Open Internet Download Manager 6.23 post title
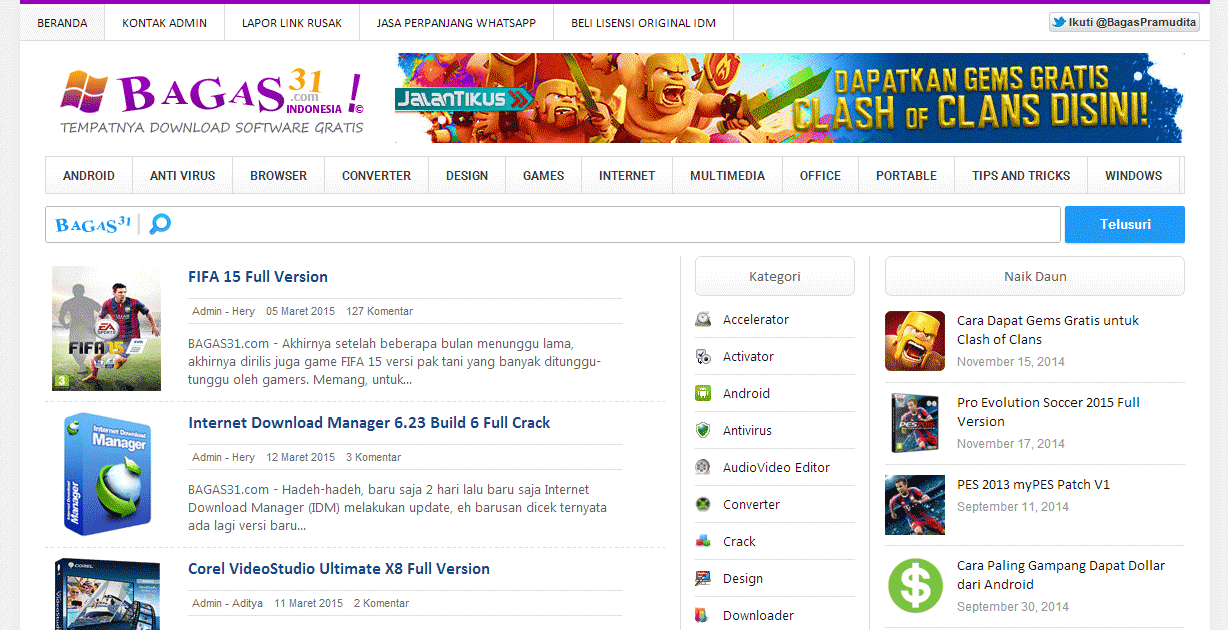 [x=369, y=423]
